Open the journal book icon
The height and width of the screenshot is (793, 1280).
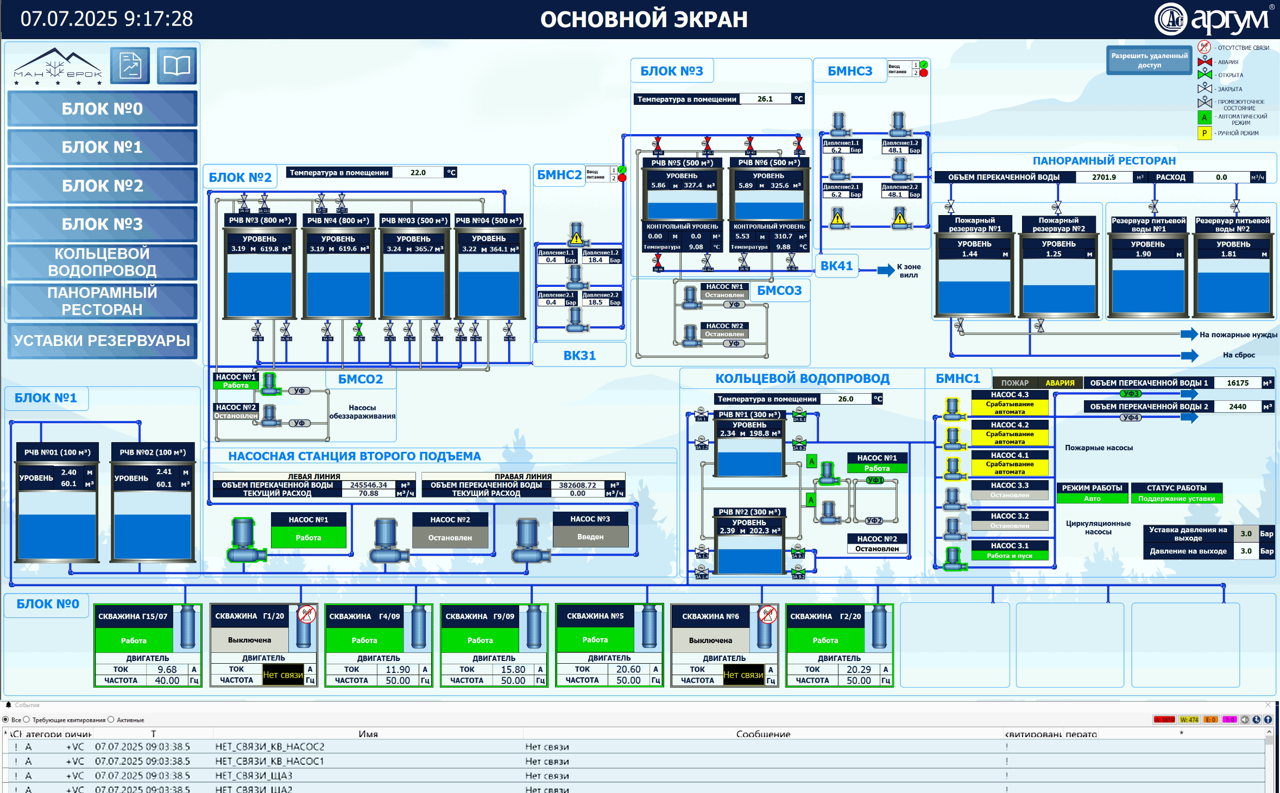[176, 66]
